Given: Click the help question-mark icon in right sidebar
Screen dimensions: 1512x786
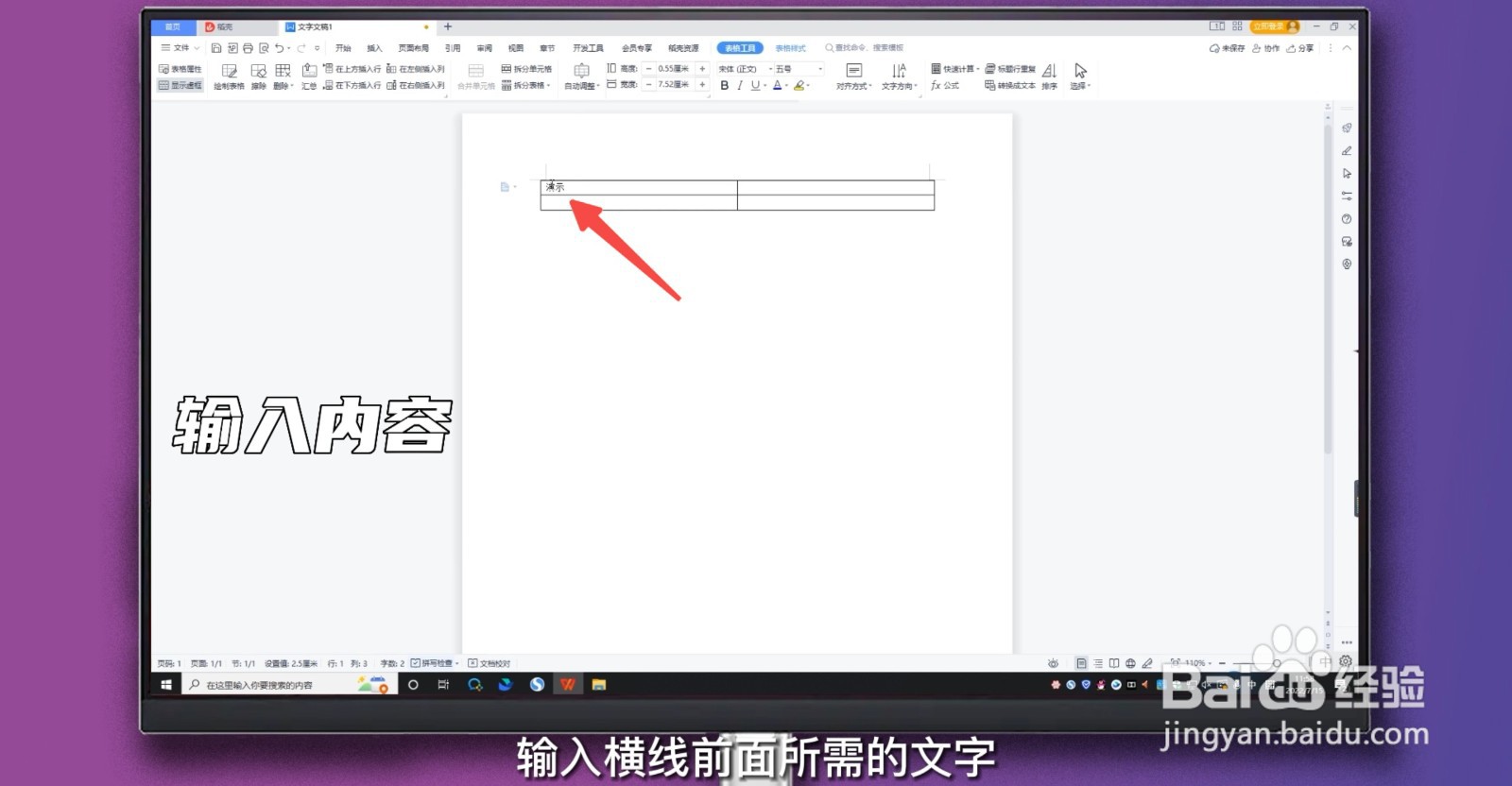Looking at the screenshot, I should [1347, 218].
